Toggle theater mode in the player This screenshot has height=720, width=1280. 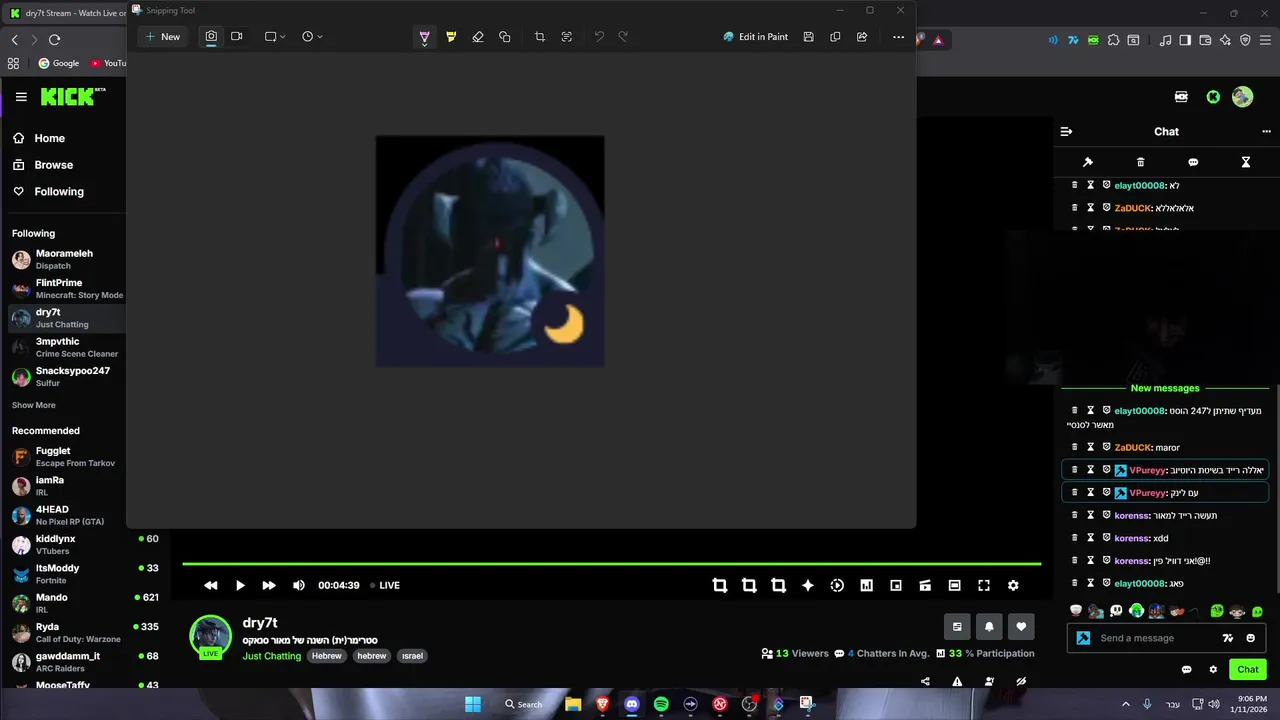pos(954,585)
